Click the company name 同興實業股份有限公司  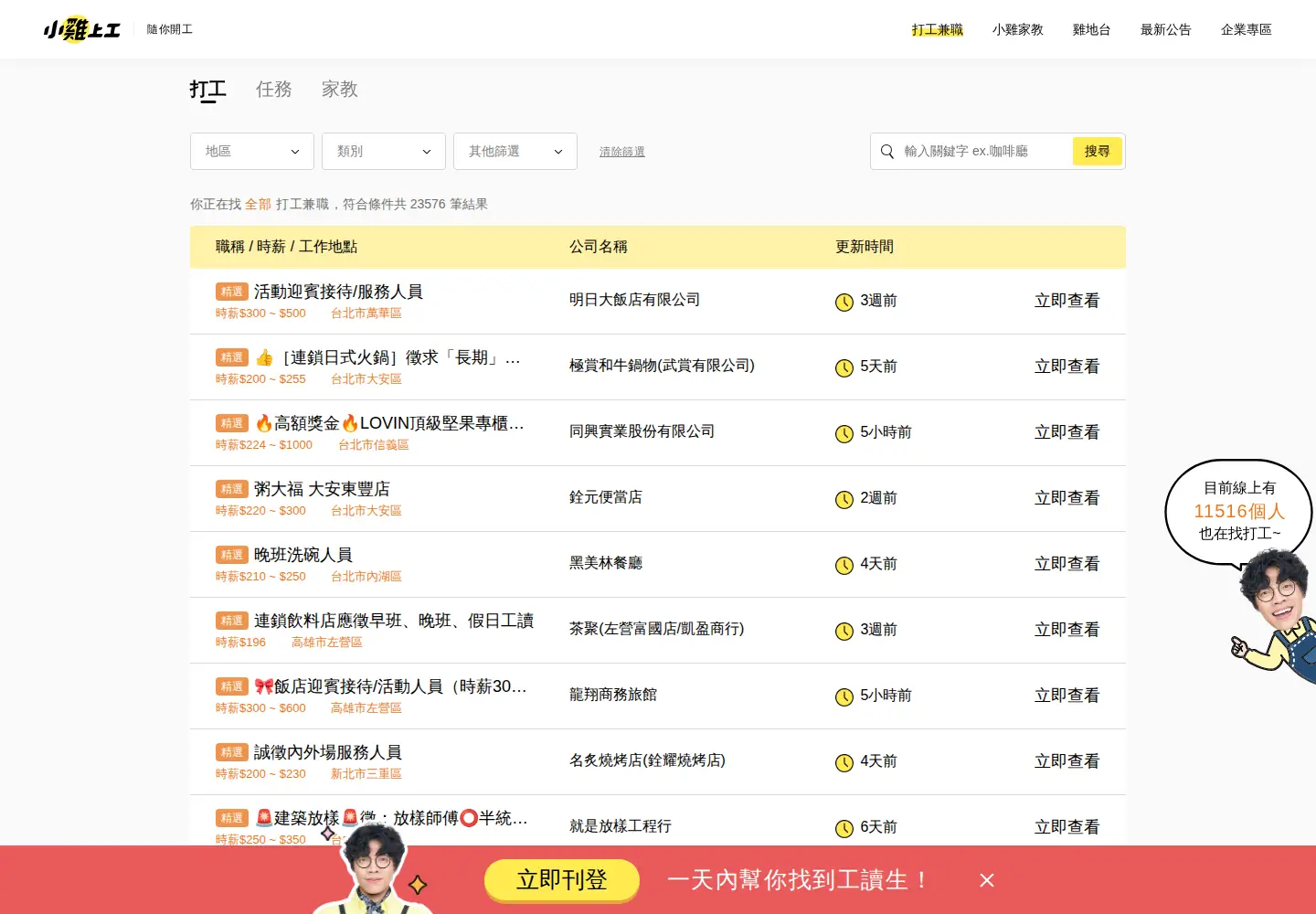642,431
